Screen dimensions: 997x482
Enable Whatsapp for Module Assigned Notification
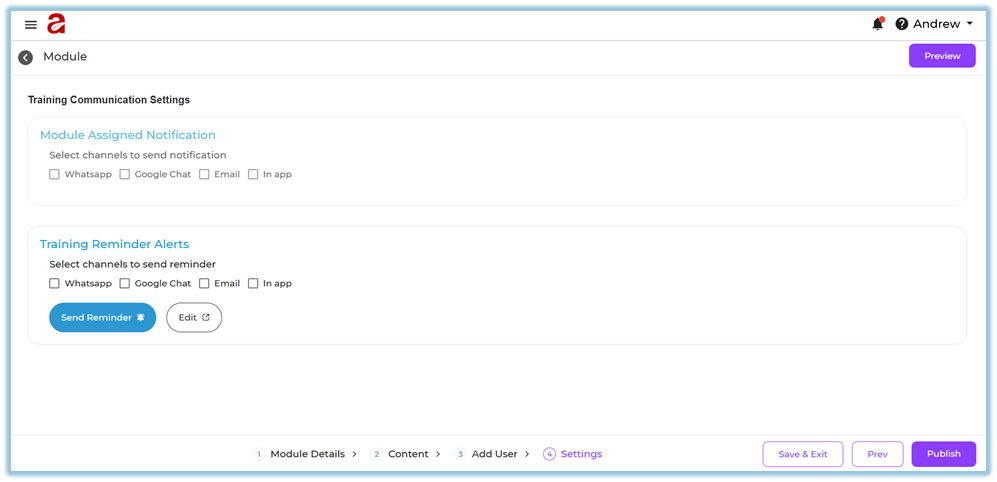[x=55, y=174]
